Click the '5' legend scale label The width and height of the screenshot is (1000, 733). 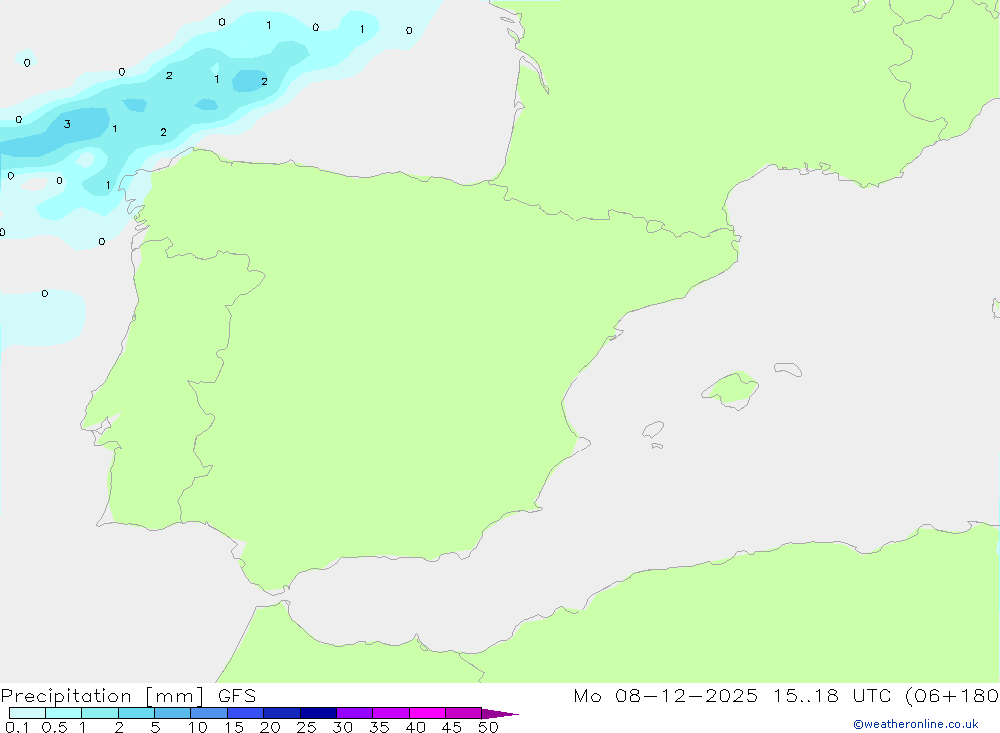(x=155, y=727)
